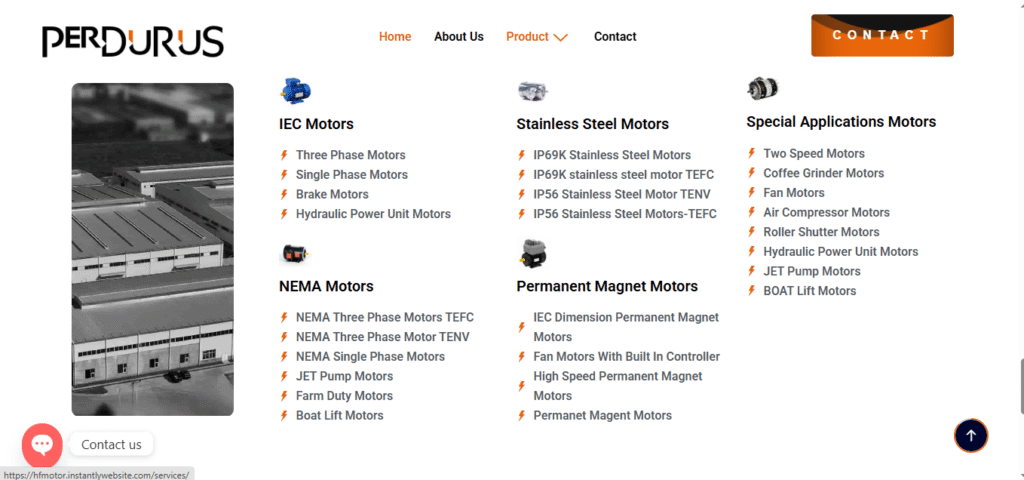This screenshot has height=480, width=1024.
Task: Open IP69K Stainless Steel Motors link
Action: click(x=612, y=155)
